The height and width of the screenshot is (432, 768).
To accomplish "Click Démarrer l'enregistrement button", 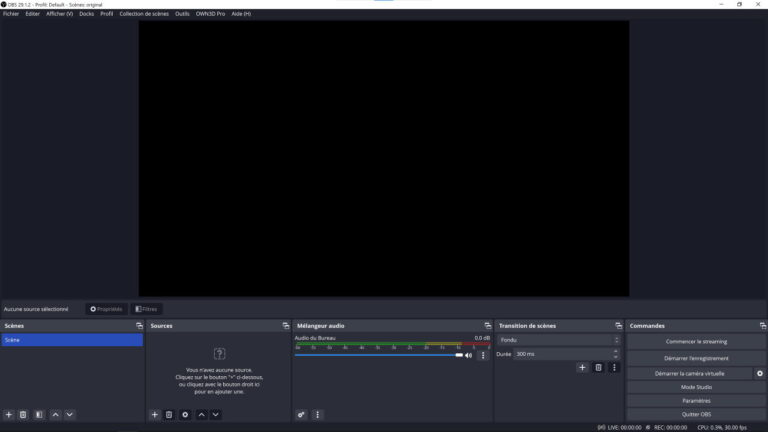I will click(x=696, y=358).
